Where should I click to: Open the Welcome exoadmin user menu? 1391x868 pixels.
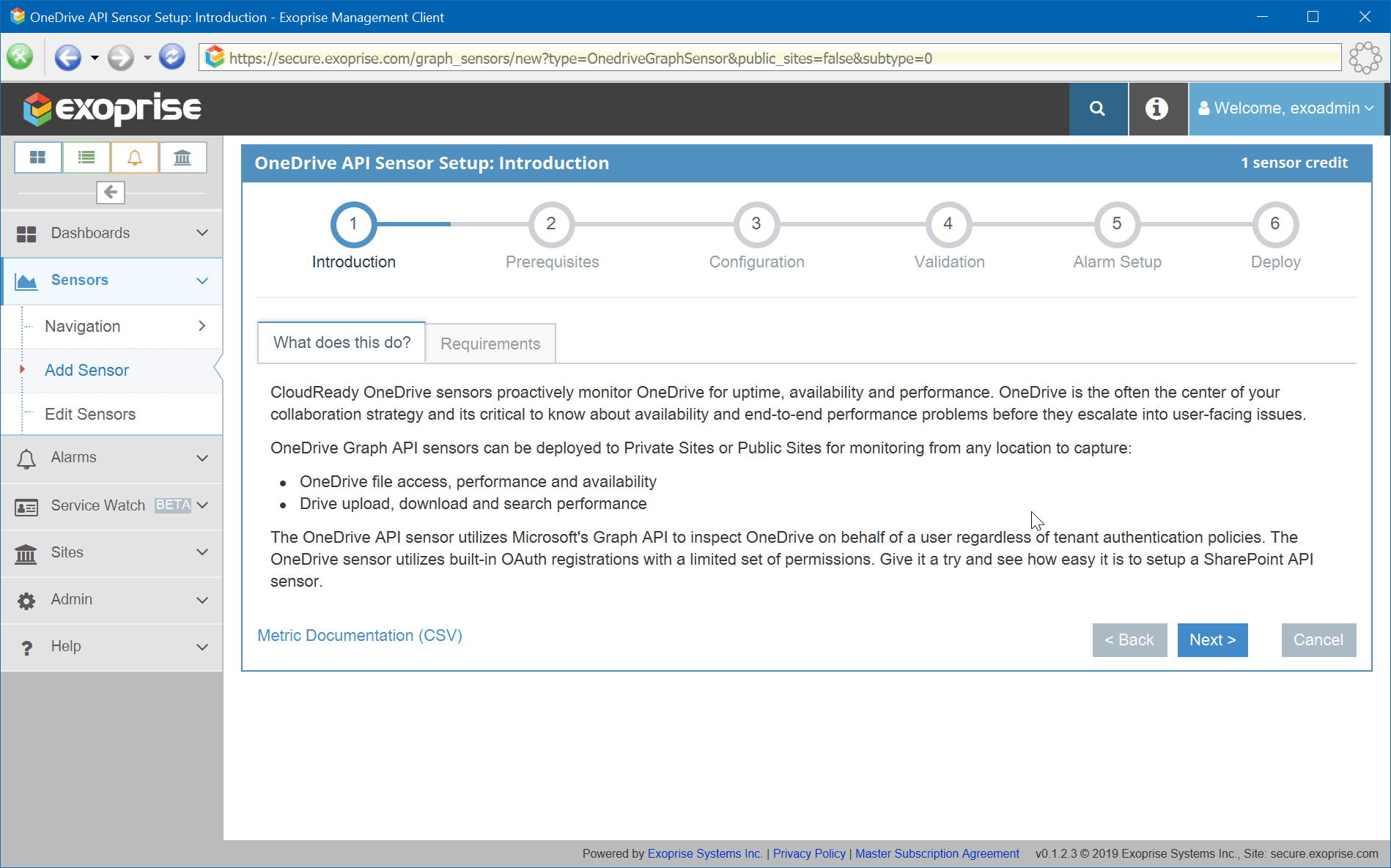[x=1285, y=108]
